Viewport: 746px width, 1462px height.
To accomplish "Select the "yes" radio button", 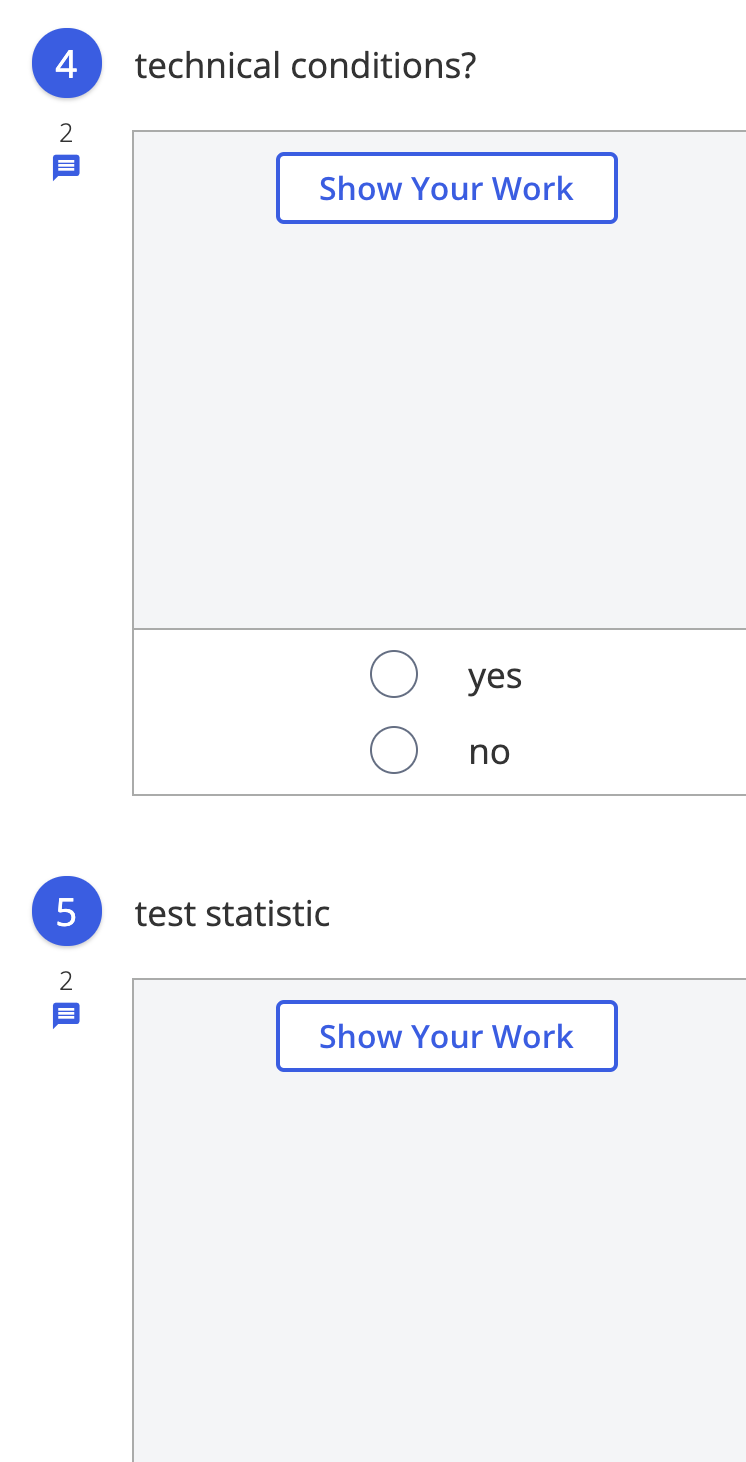I will (394, 674).
